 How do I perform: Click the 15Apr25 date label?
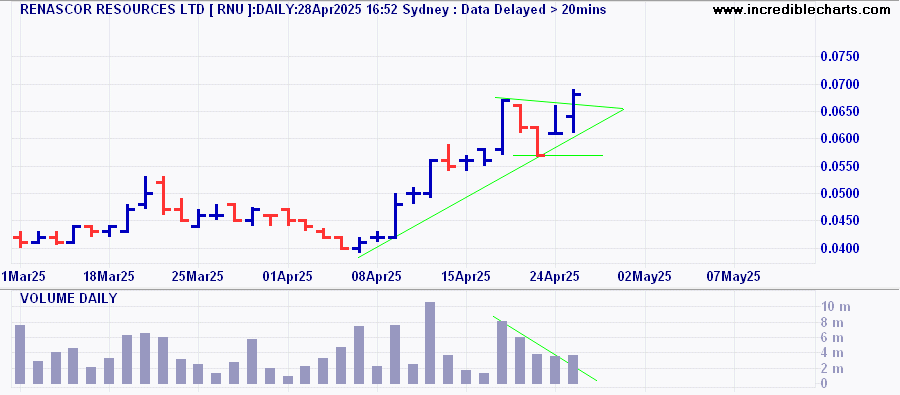tap(465, 277)
